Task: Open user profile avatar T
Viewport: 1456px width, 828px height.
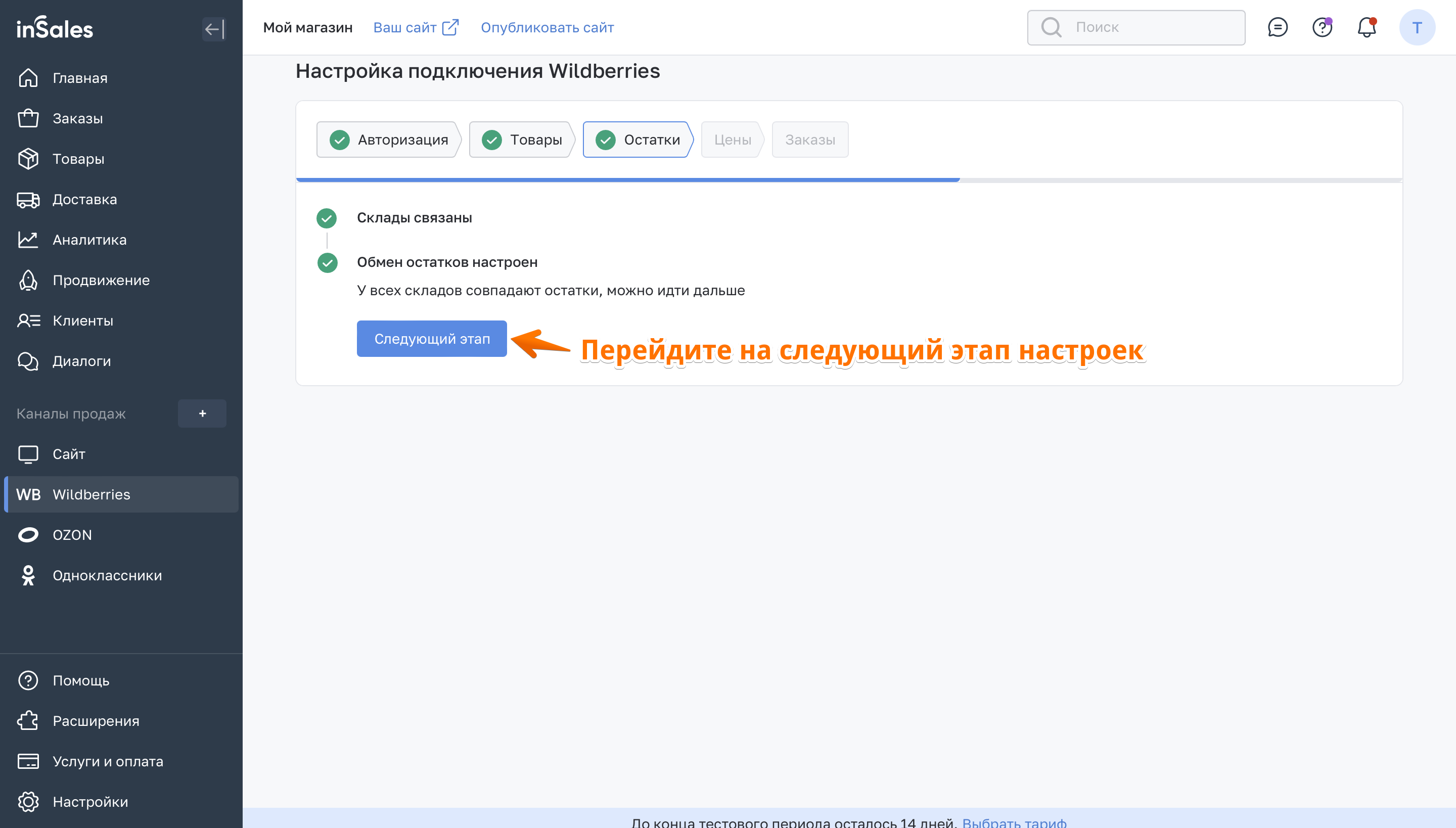Action: tap(1416, 27)
